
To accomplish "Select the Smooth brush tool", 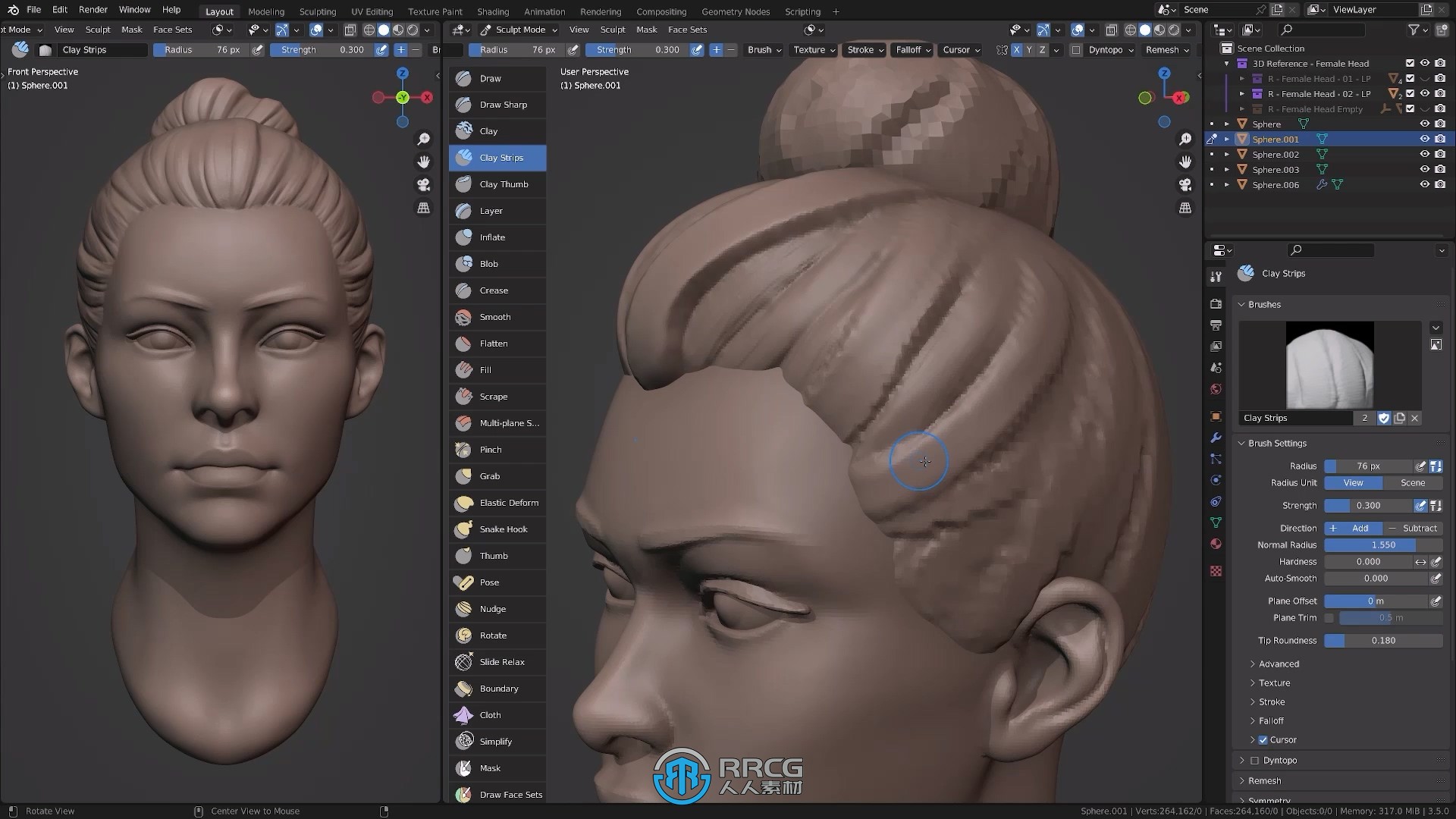I will (494, 316).
